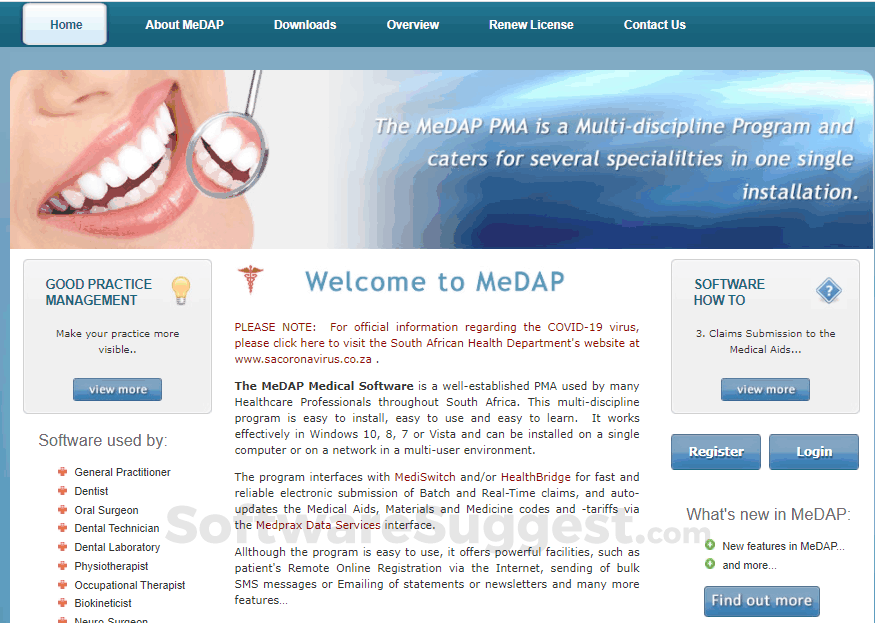
Task: Switch to the About MeDAP tab
Action: [x=184, y=25]
